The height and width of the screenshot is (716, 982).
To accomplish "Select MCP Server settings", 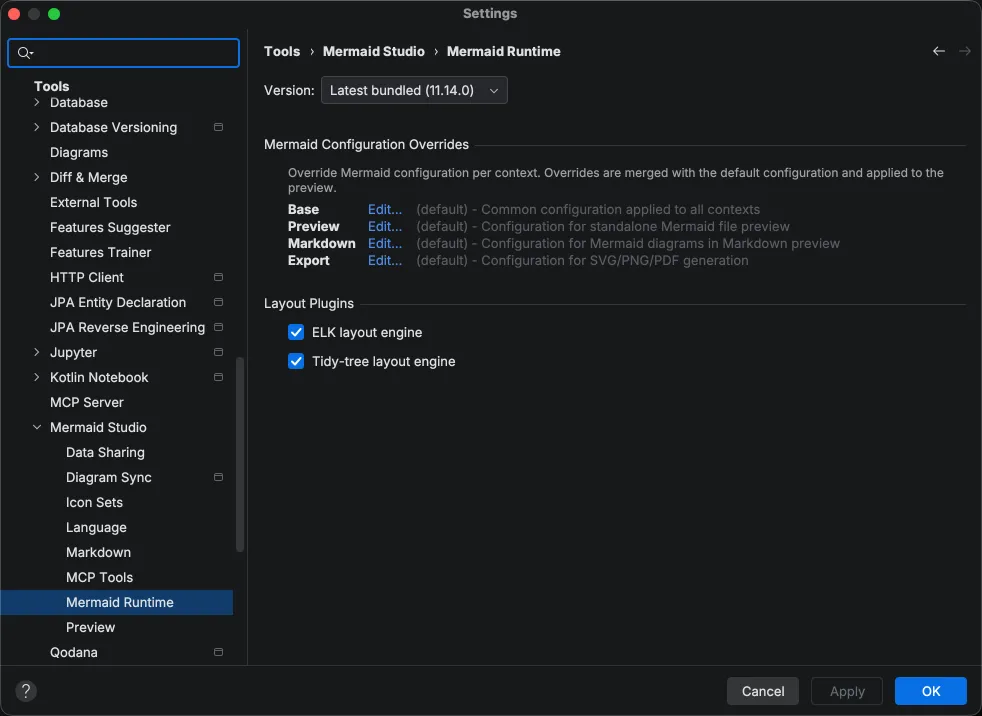I will point(86,402).
